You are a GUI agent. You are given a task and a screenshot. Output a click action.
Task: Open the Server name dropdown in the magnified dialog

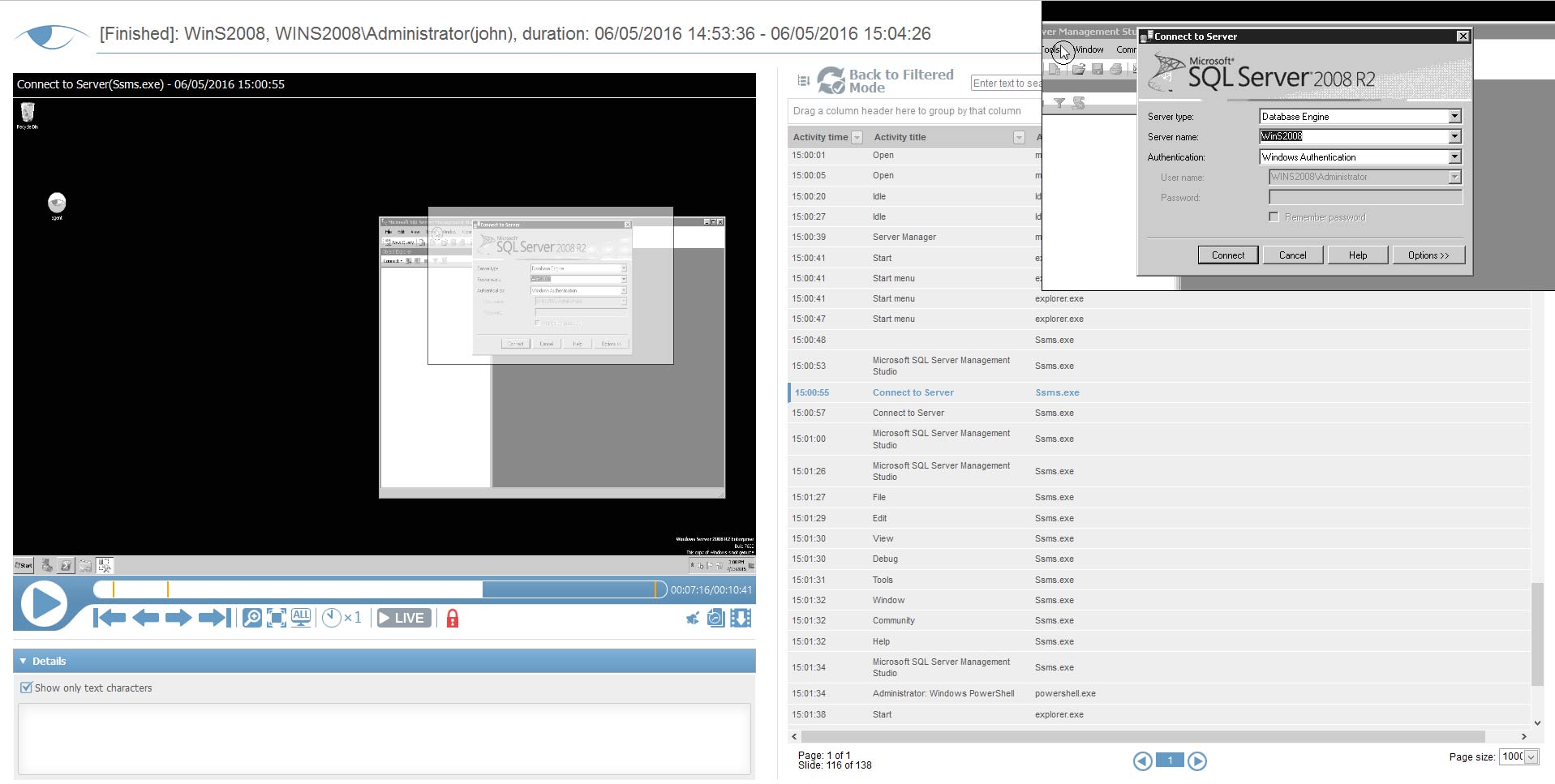point(1454,137)
